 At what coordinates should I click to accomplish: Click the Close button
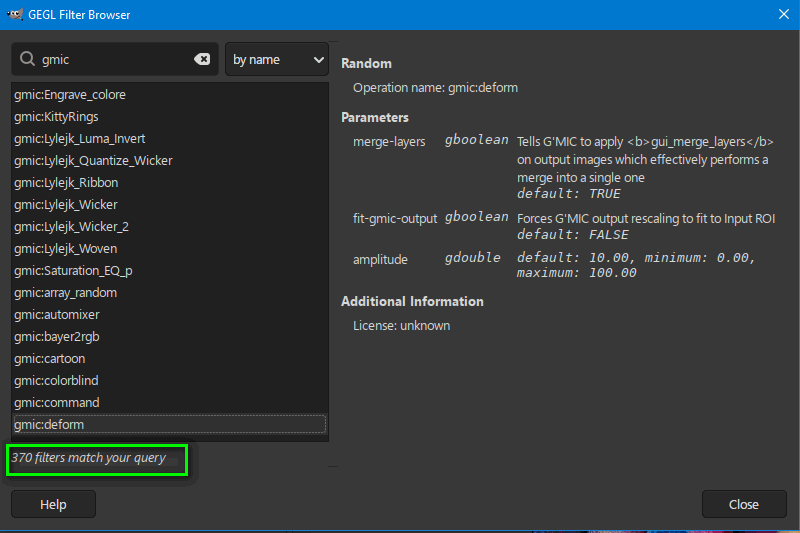click(x=744, y=504)
